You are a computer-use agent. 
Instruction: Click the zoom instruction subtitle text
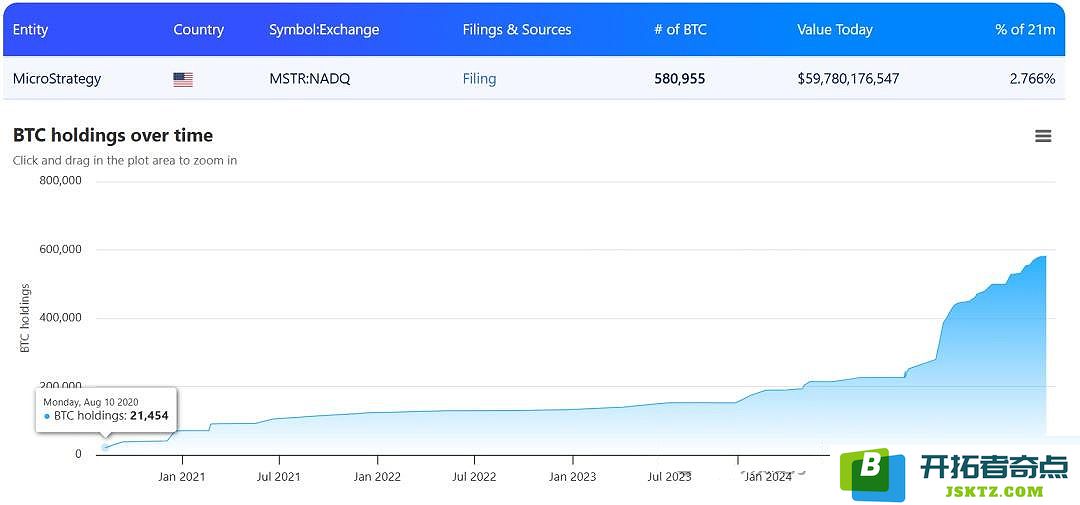pyautogui.click(x=125, y=161)
